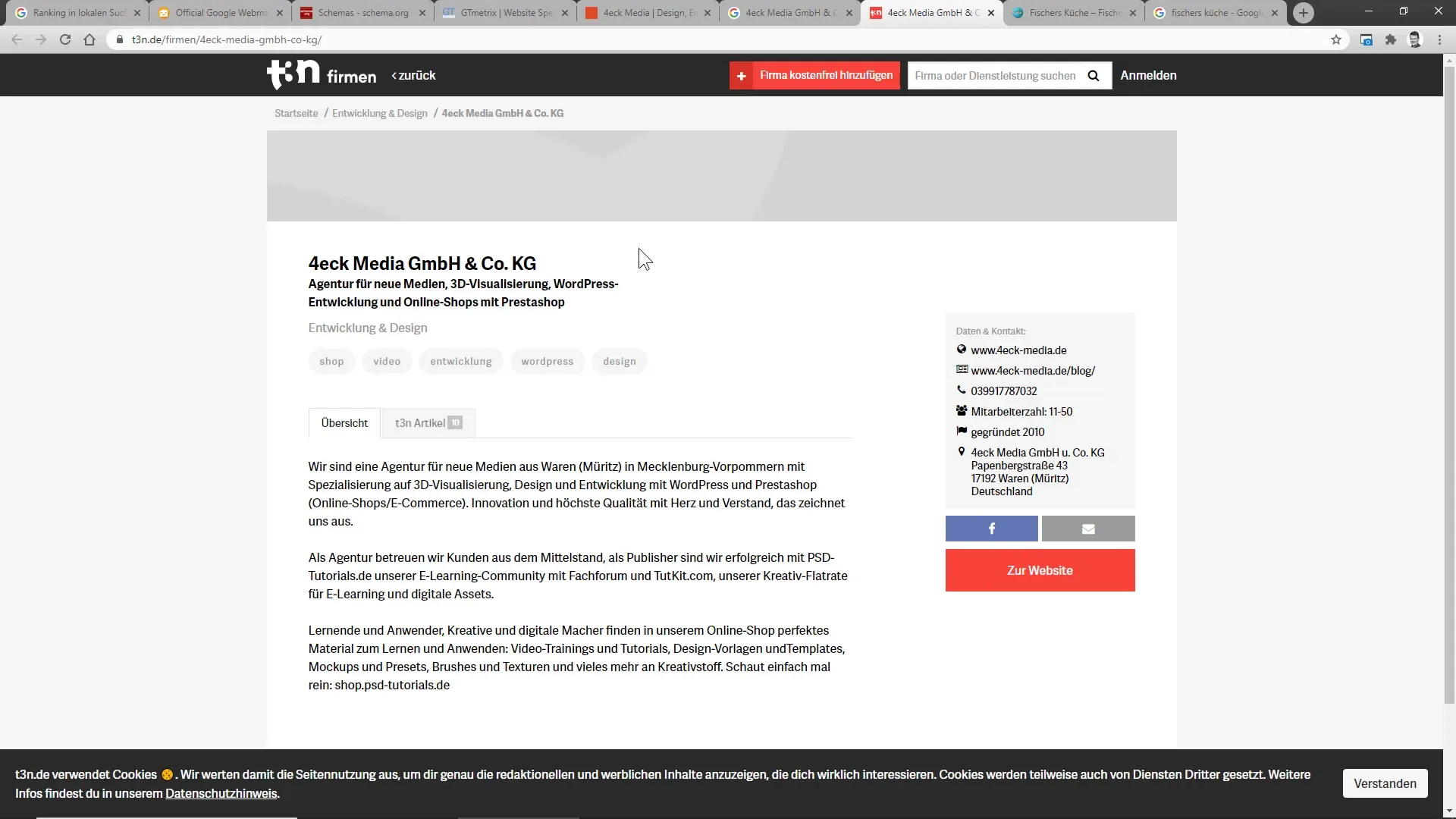Open www.4eck-media.de/blog/ link
The height and width of the screenshot is (819, 1456).
tap(1033, 371)
